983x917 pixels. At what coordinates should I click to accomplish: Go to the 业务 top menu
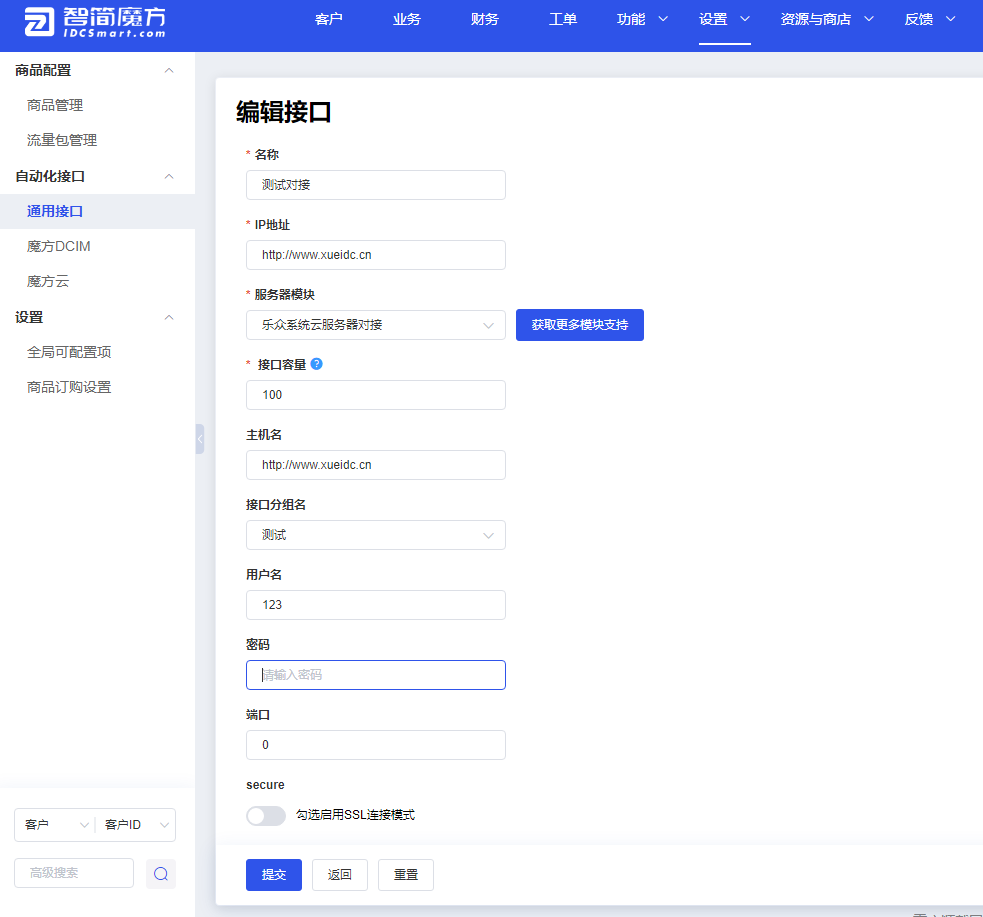click(406, 19)
